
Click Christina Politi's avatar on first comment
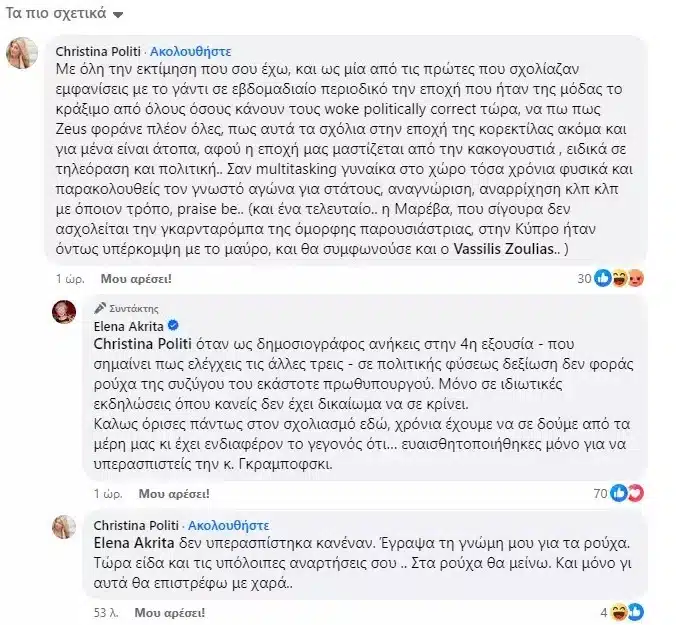click(22, 53)
